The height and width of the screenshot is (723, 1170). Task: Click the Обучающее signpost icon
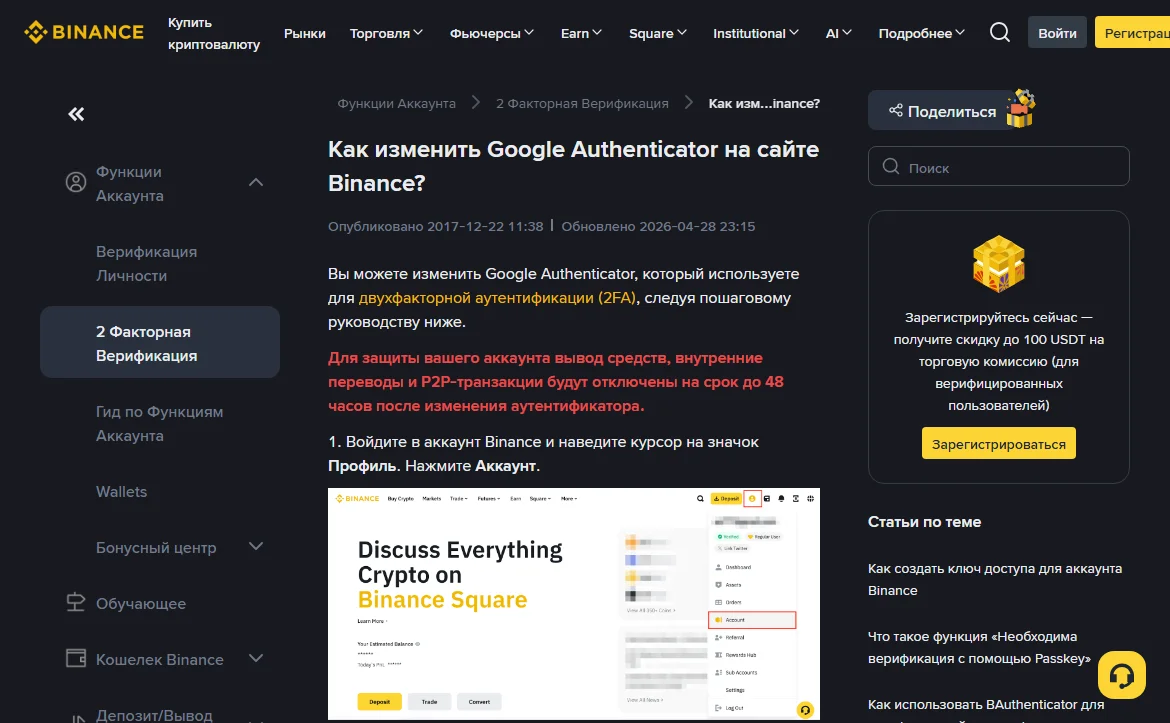point(75,602)
